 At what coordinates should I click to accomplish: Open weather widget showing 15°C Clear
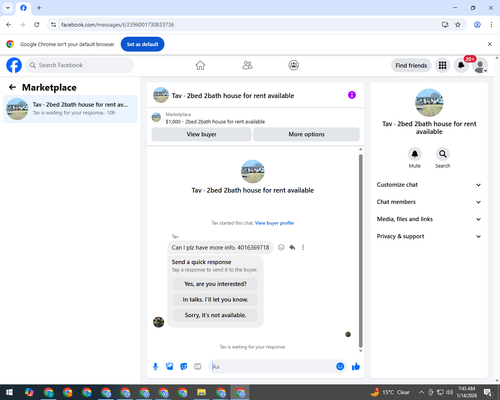tap(390, 392)
